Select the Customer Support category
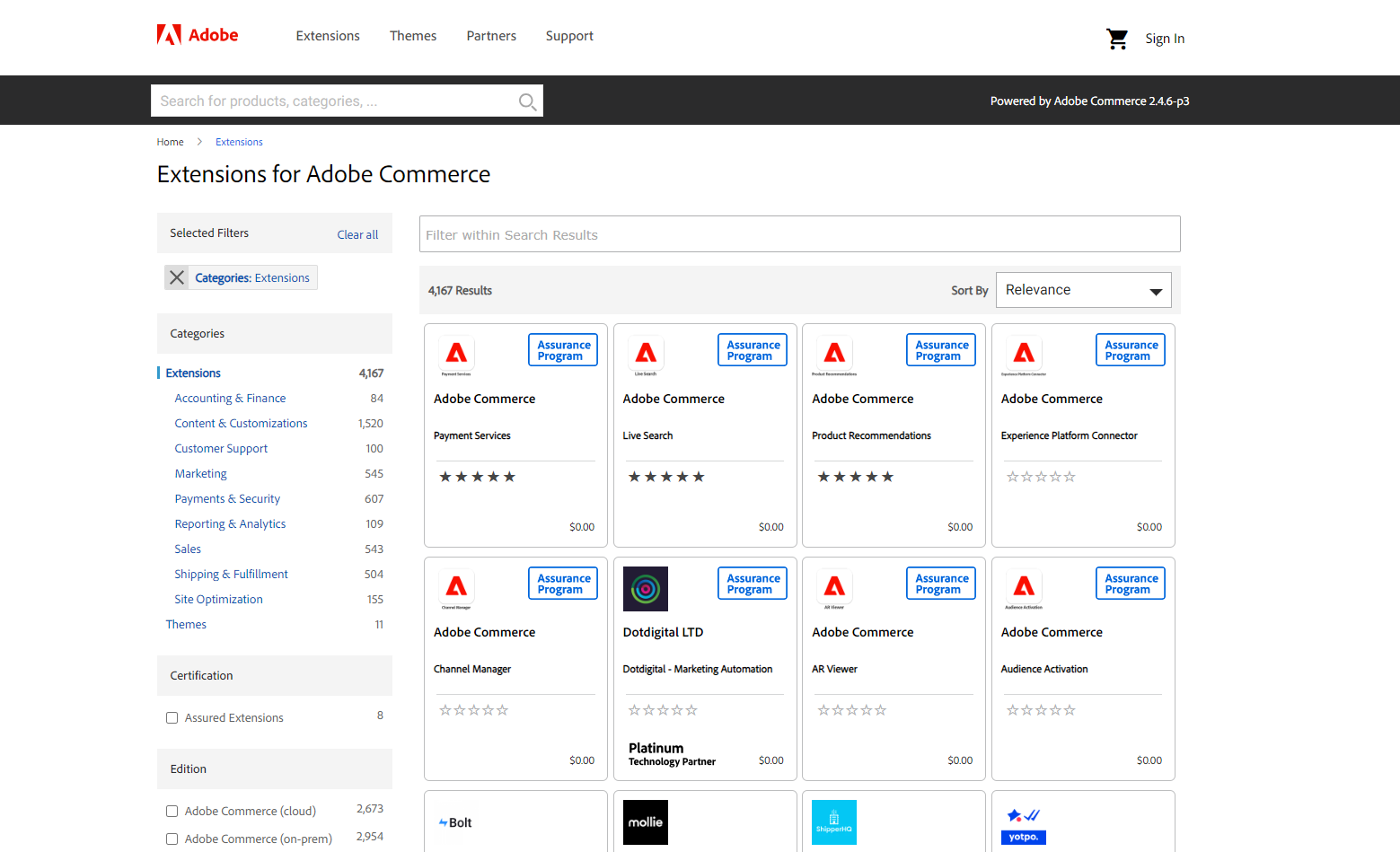The height and width of the screenshot is (852, 1400). 221,448
